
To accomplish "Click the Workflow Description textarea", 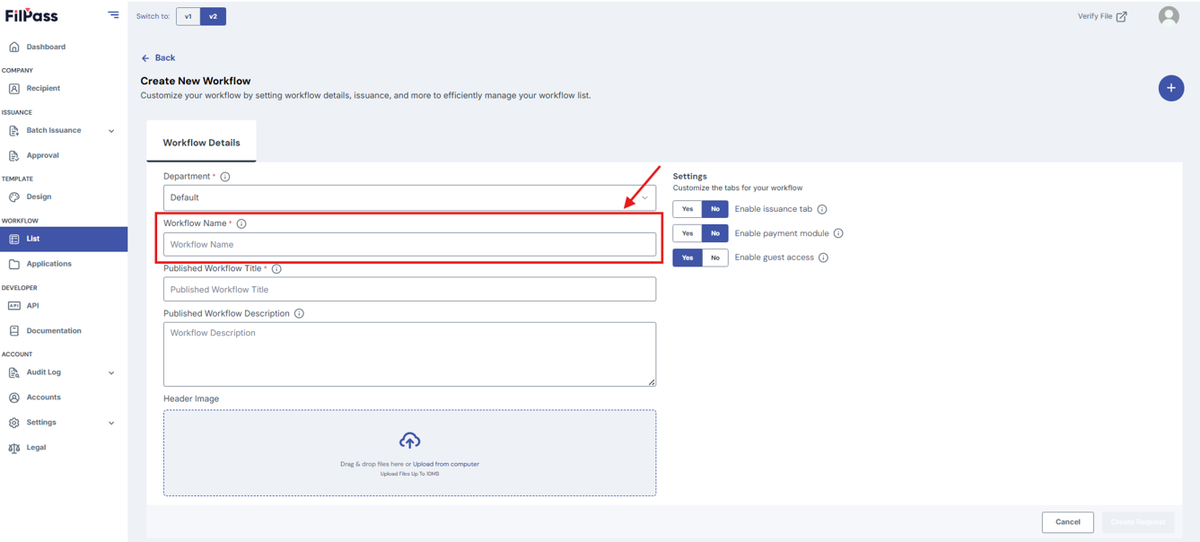I will click(x=410, y=354).
